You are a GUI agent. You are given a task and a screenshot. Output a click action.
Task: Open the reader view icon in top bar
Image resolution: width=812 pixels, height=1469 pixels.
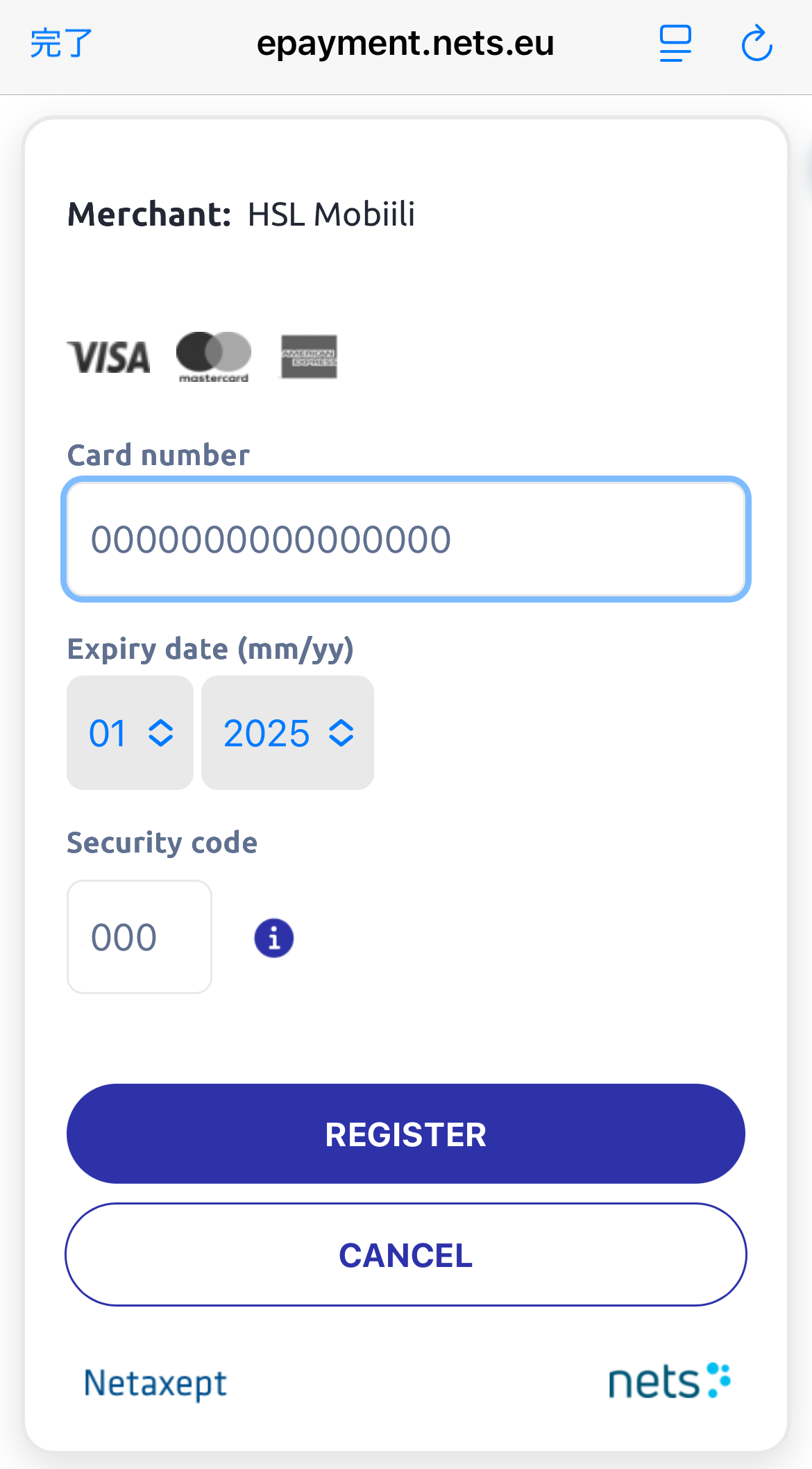click(675, 43)
